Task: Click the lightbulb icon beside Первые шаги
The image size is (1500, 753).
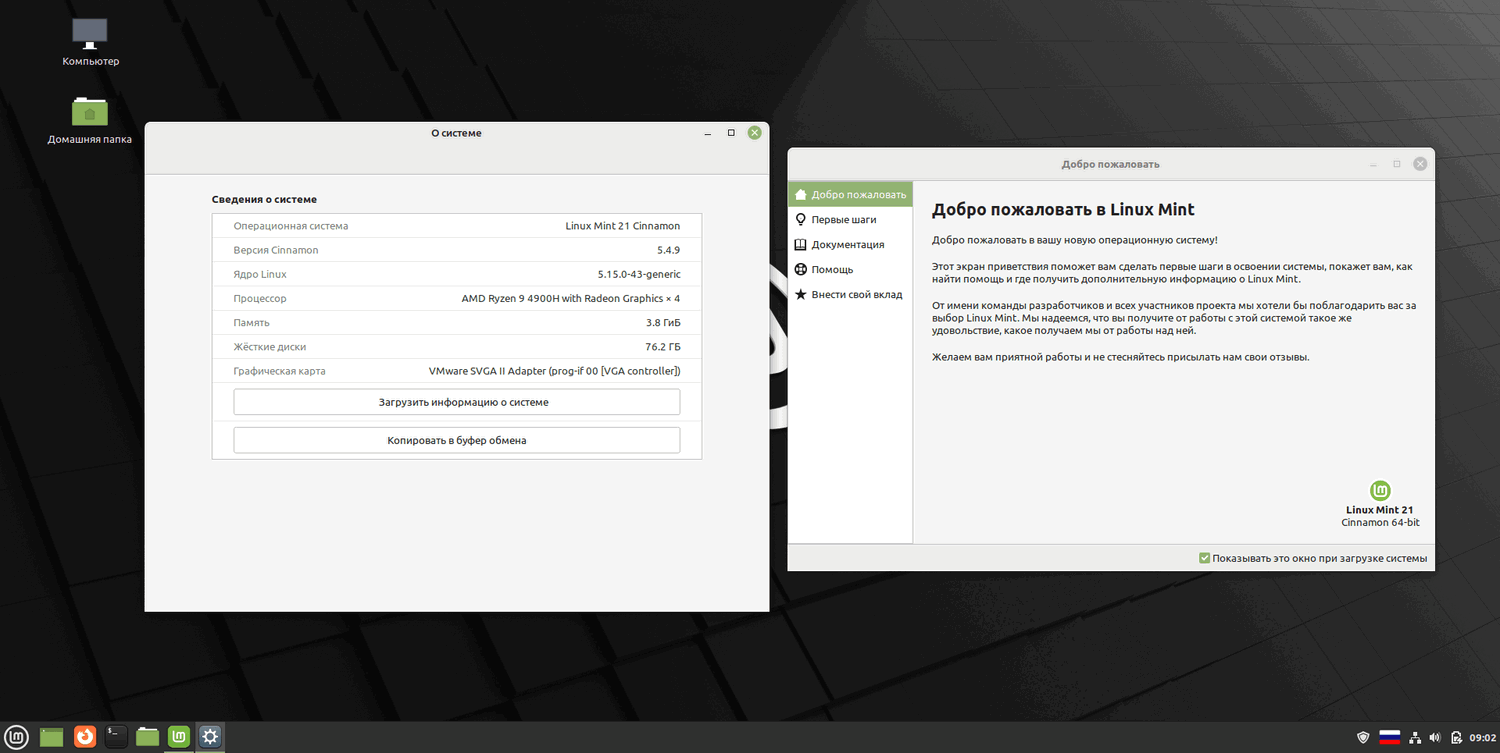Action: [x=800, y=219]
